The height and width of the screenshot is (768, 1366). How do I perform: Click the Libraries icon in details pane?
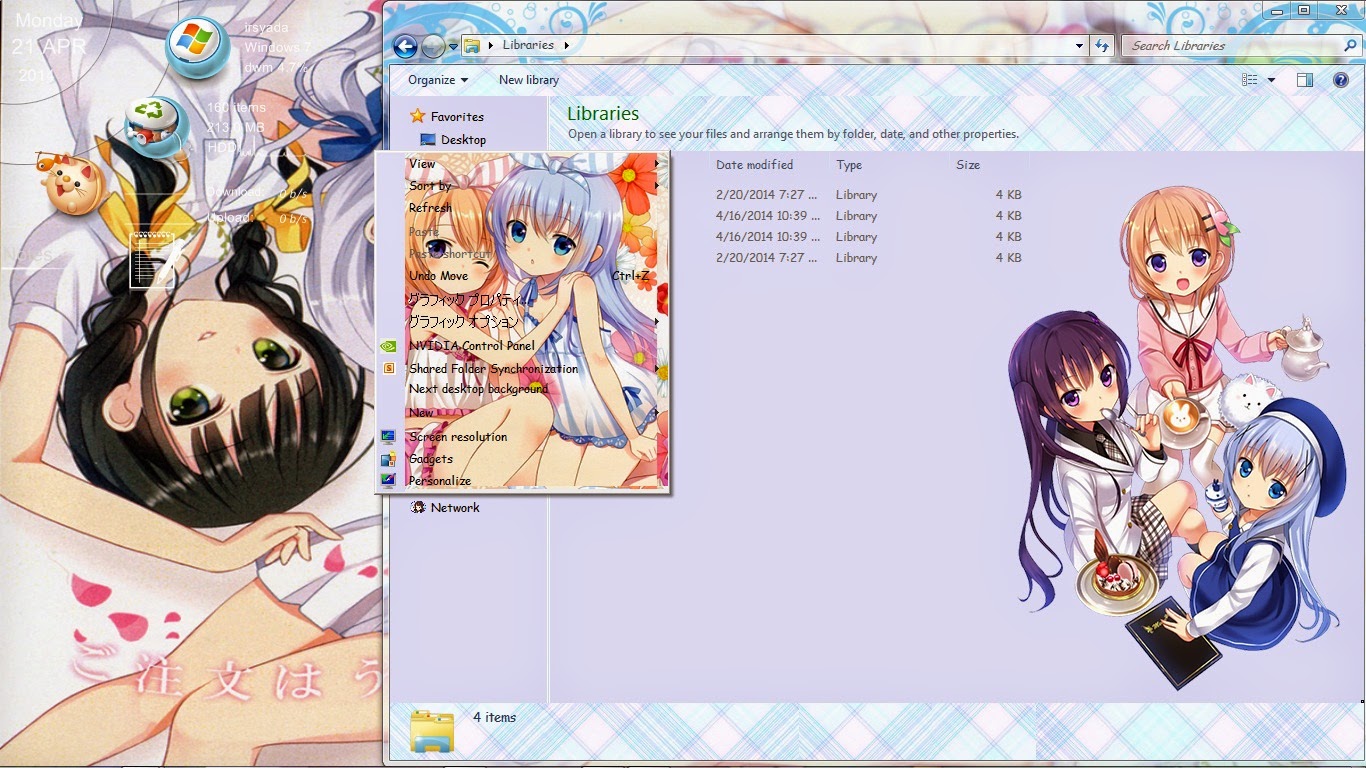click(432, 732)
